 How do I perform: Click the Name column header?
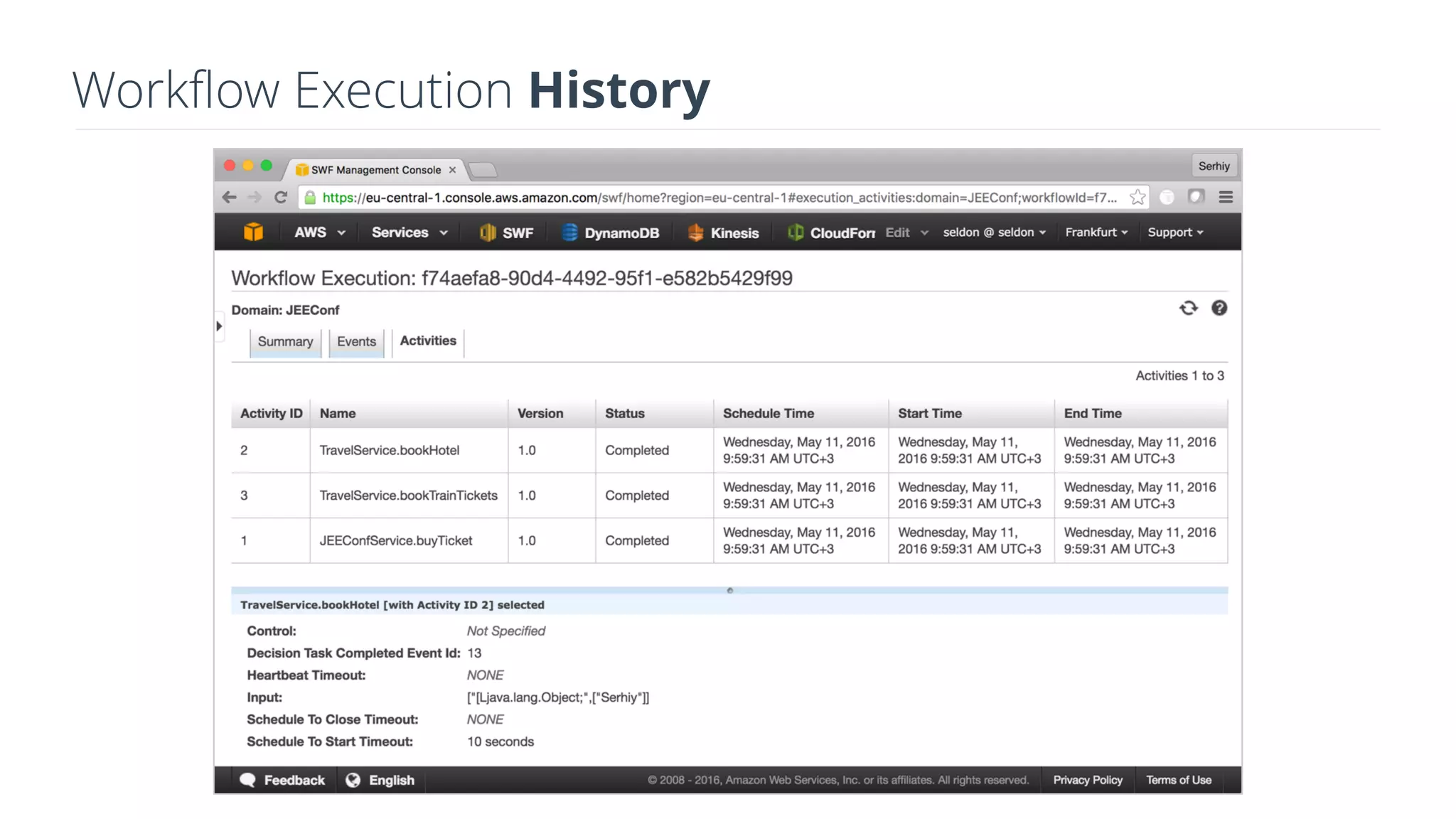coord(409,414)
